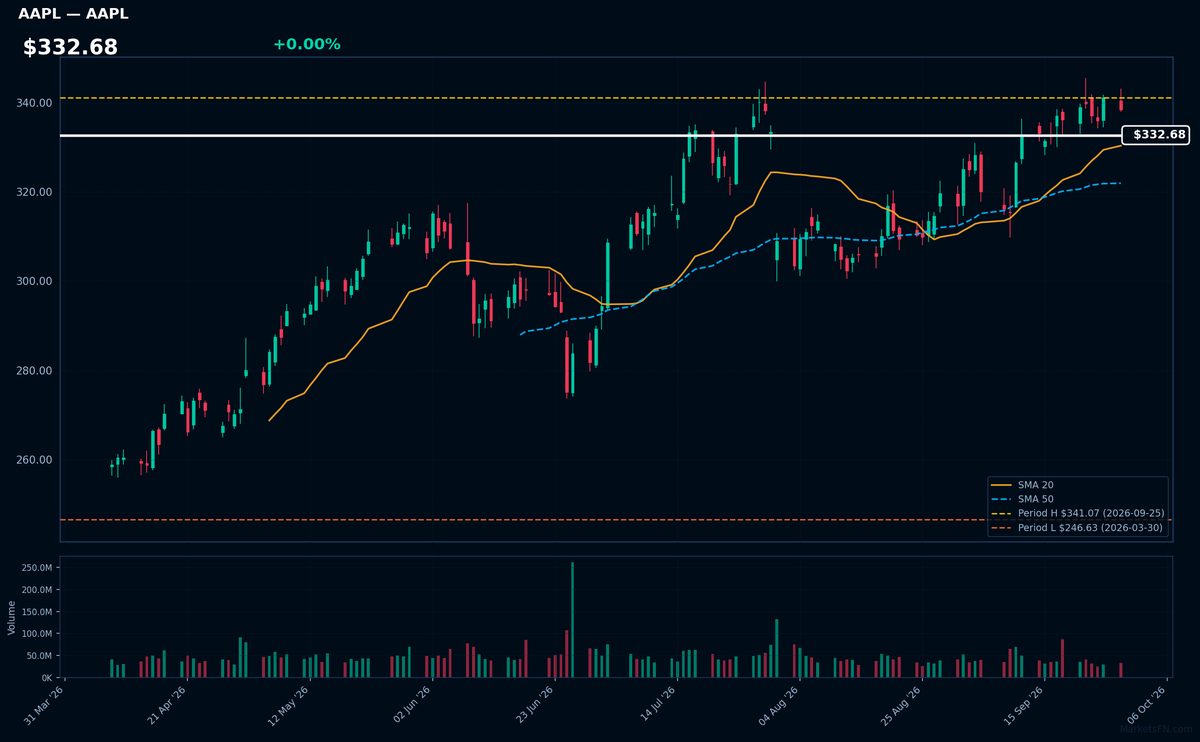Click the $332.68 price tag on right axis
The width and height of the screenshot is (1200, 742).
point(1155,135)
